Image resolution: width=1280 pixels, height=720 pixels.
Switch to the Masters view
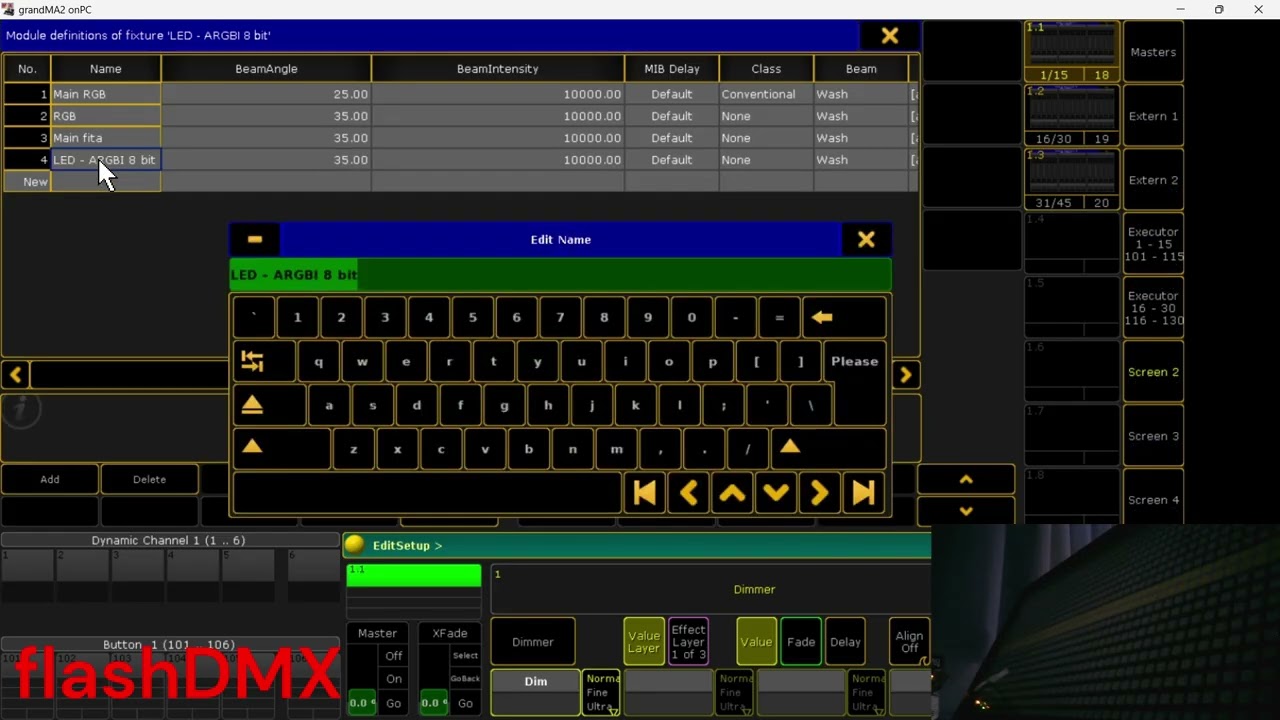(1153, 52)
